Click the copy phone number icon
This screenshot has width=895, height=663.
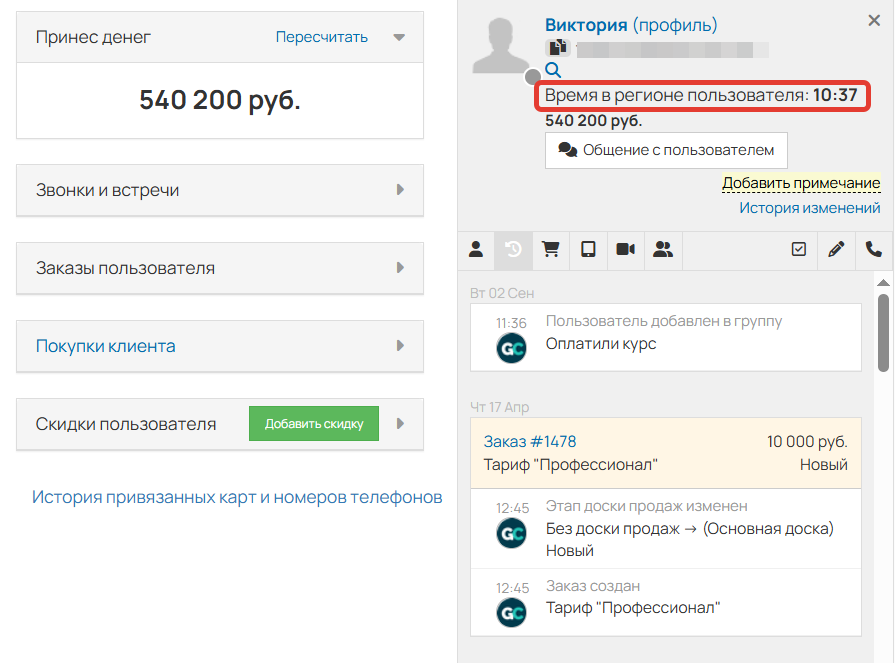(x=557, y=46)
